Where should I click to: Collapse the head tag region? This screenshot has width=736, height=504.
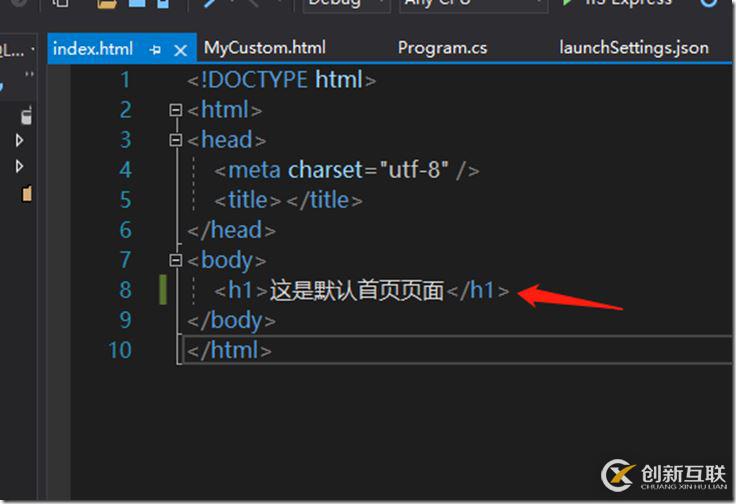tap(176, 140)
